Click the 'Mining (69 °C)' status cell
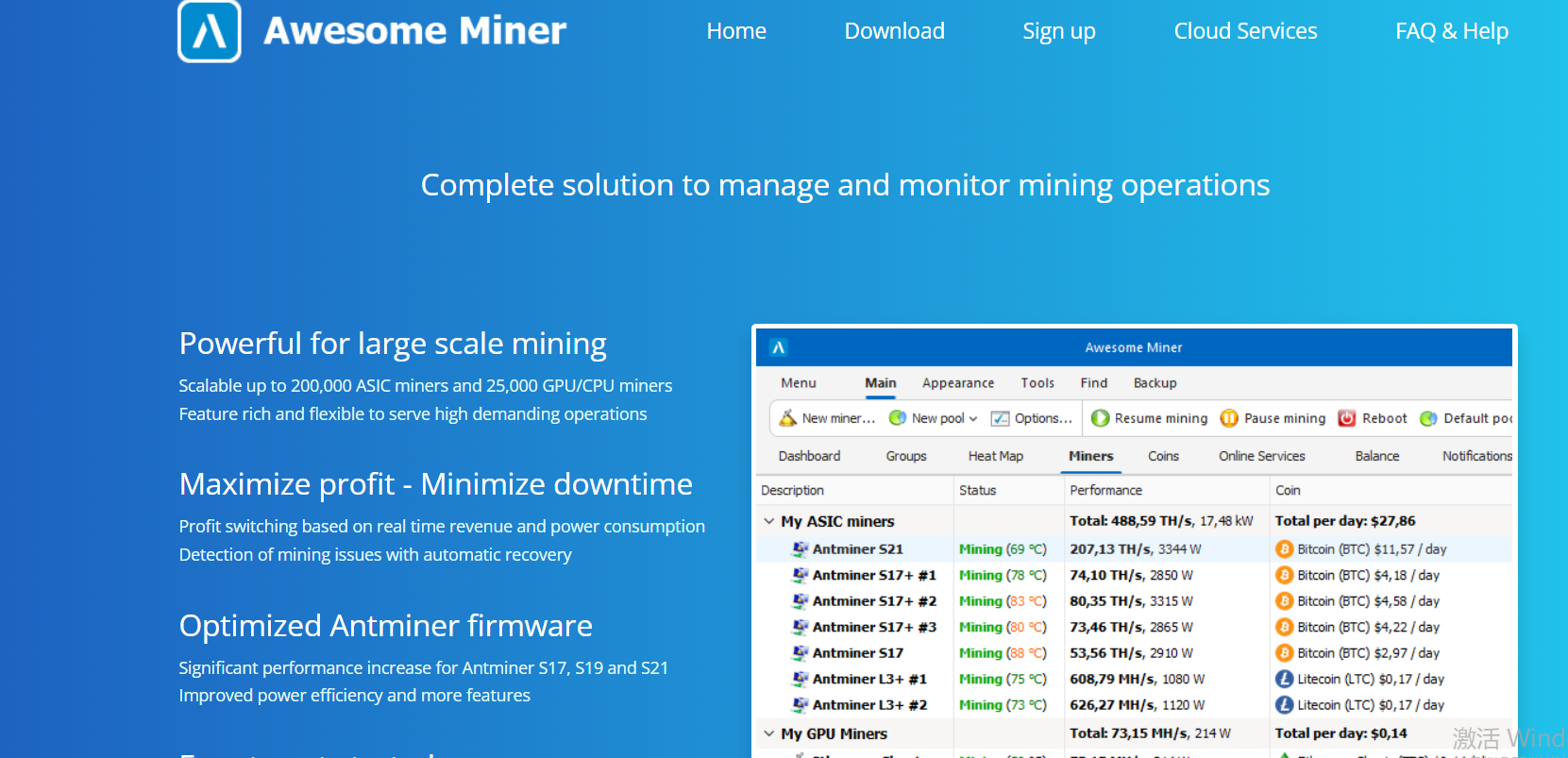 pos(1003,549)
